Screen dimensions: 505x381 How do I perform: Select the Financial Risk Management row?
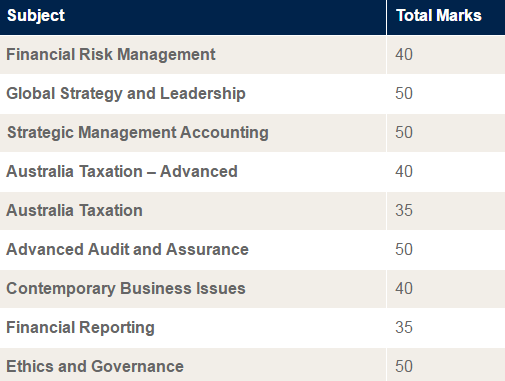click(x=252, y=55)
